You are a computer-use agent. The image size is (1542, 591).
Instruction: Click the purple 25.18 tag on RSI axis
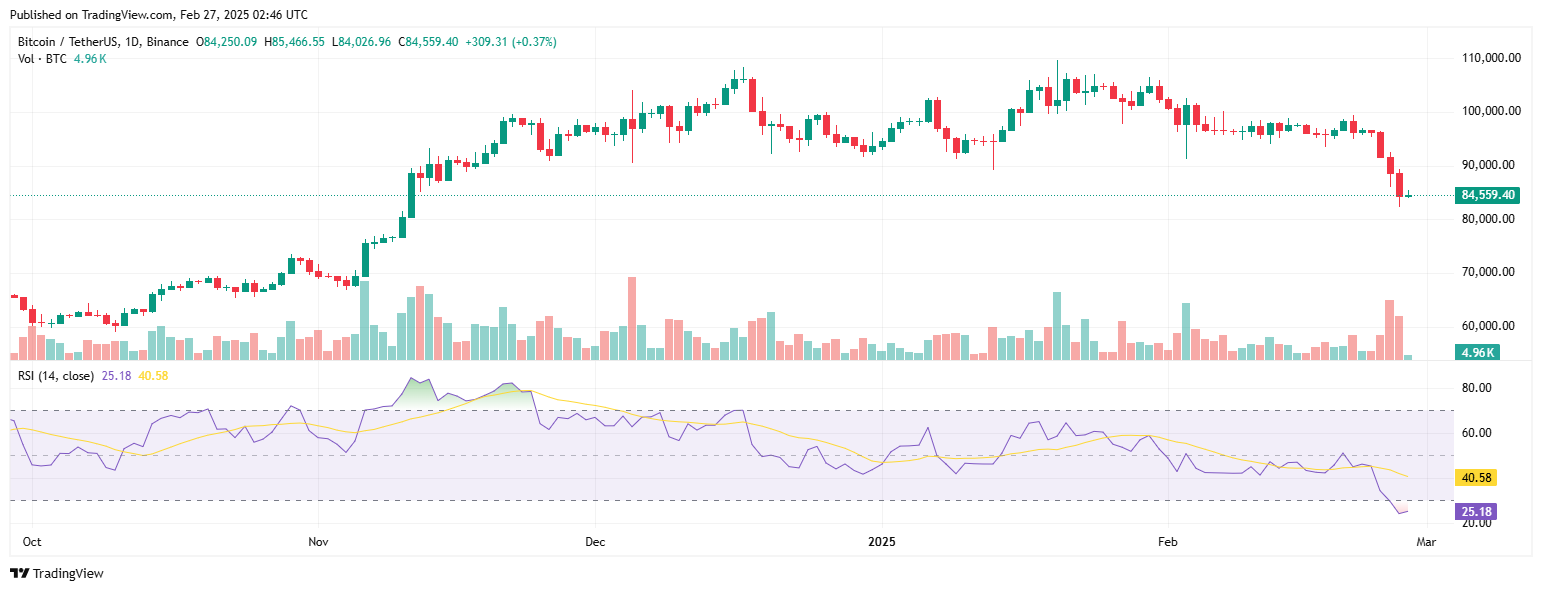point(1476,512)
